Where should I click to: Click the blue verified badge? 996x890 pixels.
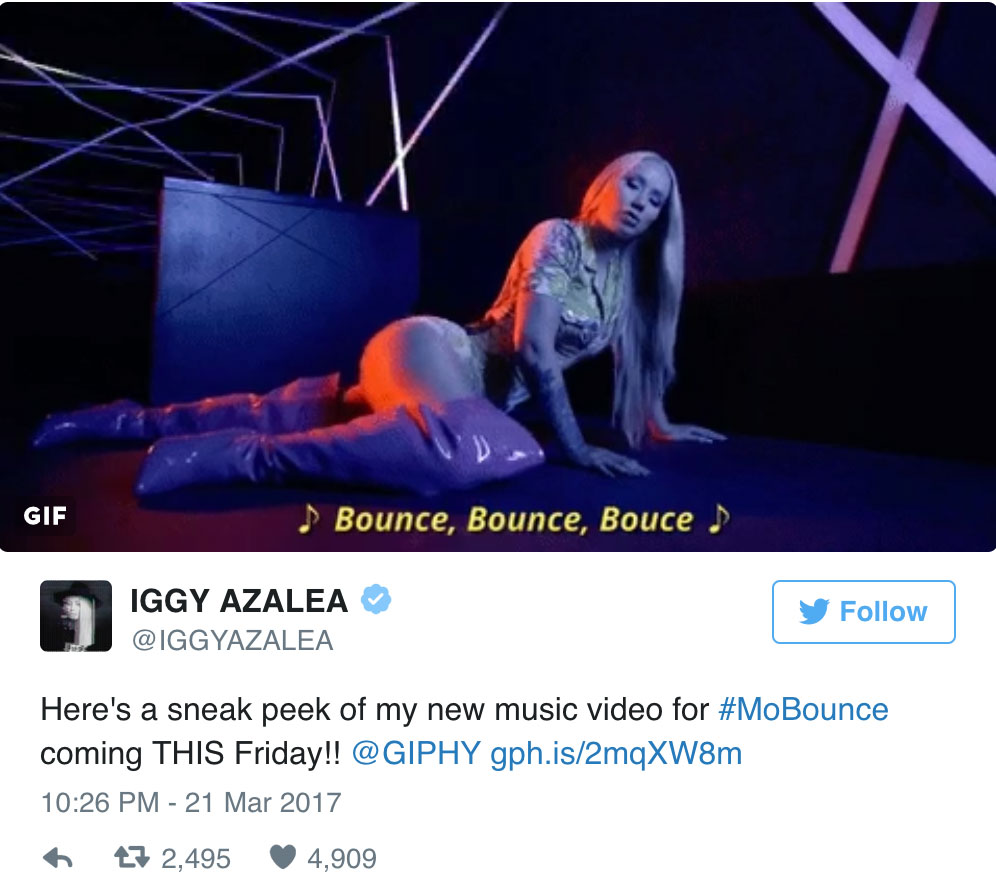coord(376,599)
